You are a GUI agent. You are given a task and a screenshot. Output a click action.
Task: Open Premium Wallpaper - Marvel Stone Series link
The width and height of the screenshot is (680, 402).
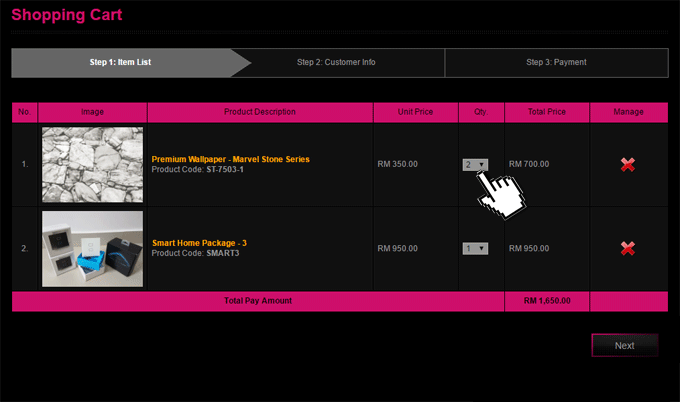tap(230, 159)
